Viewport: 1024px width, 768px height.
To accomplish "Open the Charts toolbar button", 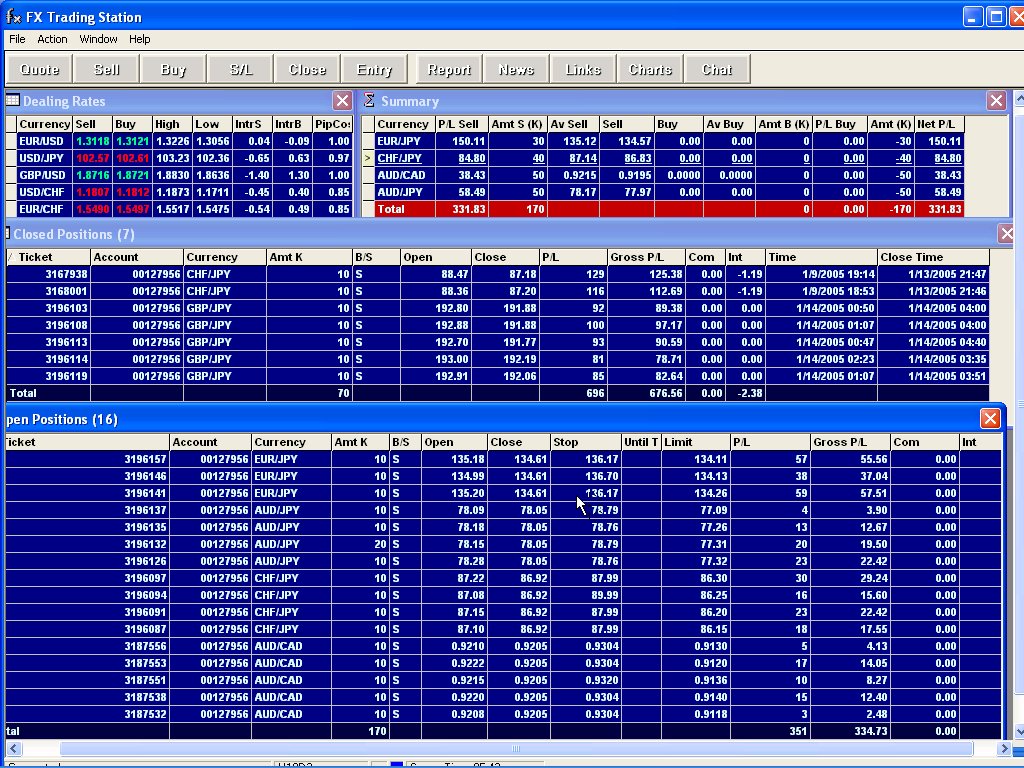I will click(x=650, y=69).
